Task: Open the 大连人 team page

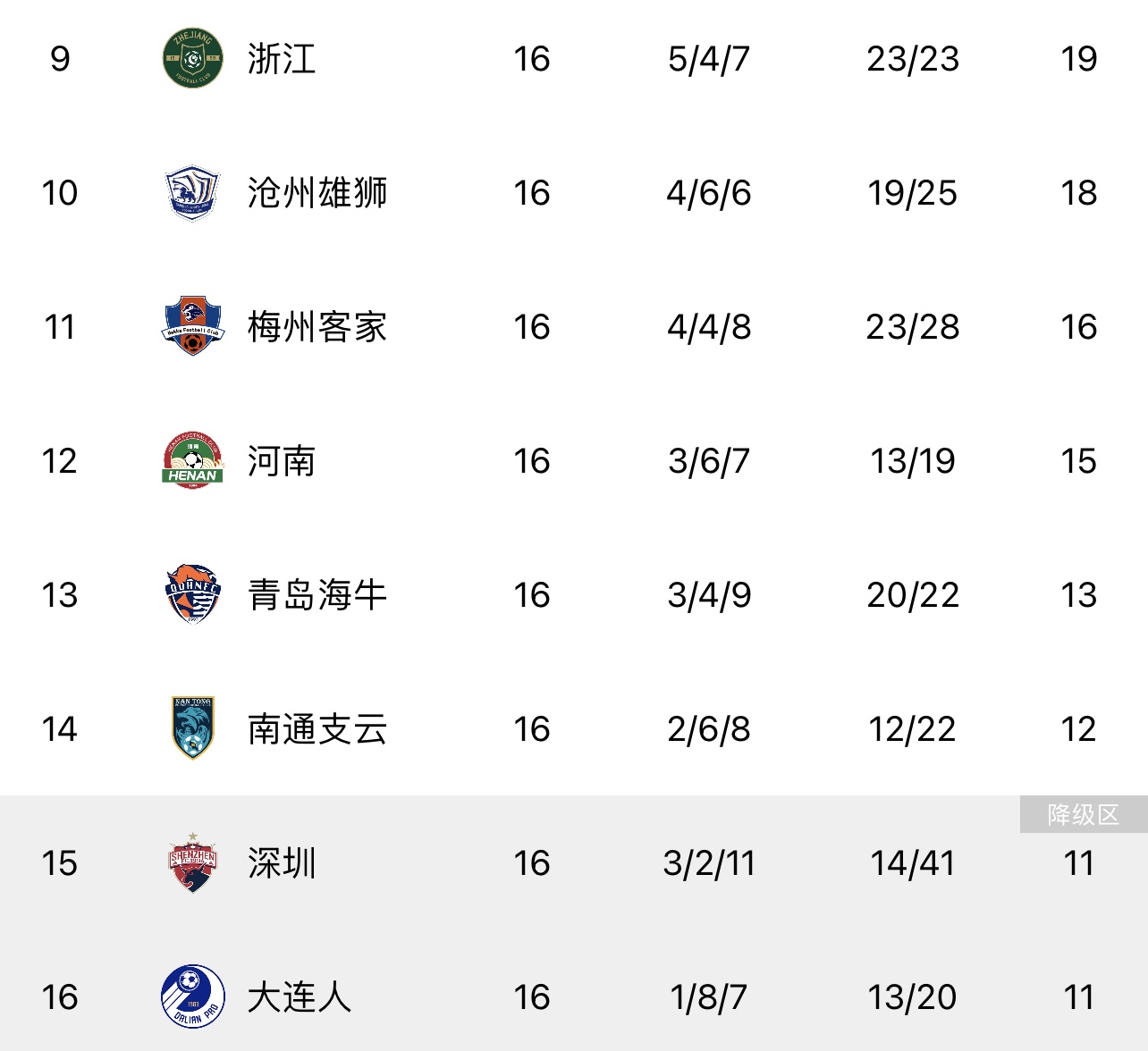Action: tap(300, 997)
